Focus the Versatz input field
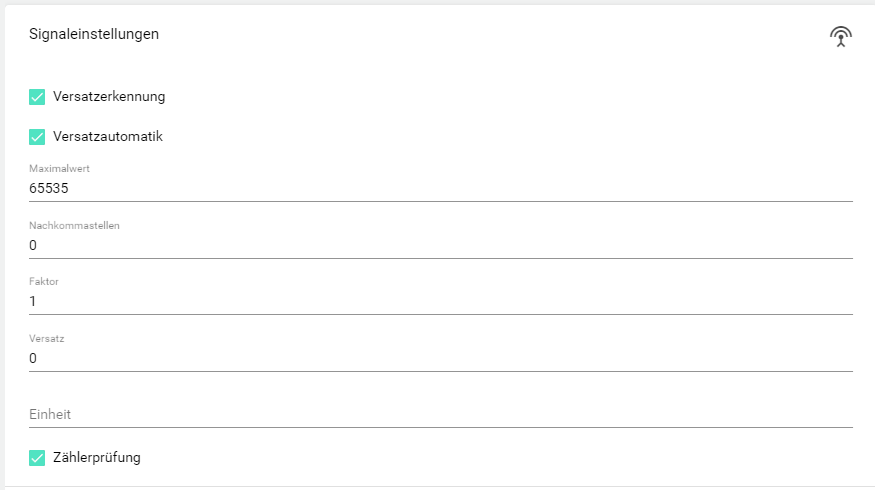This screenshot has width=875, height=490. tap(440, 358)
